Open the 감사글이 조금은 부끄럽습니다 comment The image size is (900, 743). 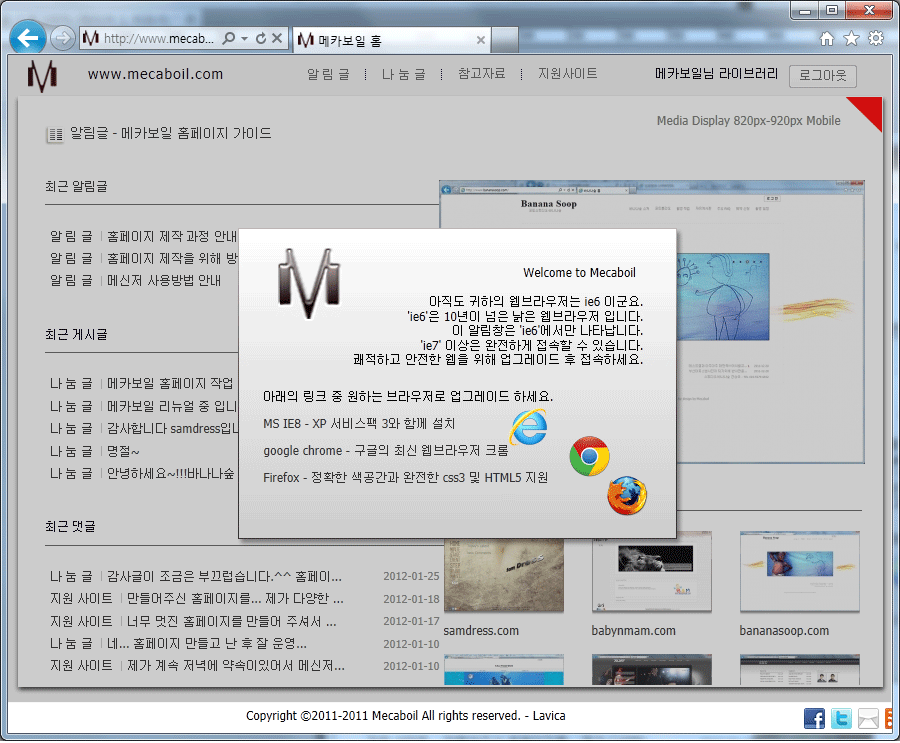click(224, 576)
